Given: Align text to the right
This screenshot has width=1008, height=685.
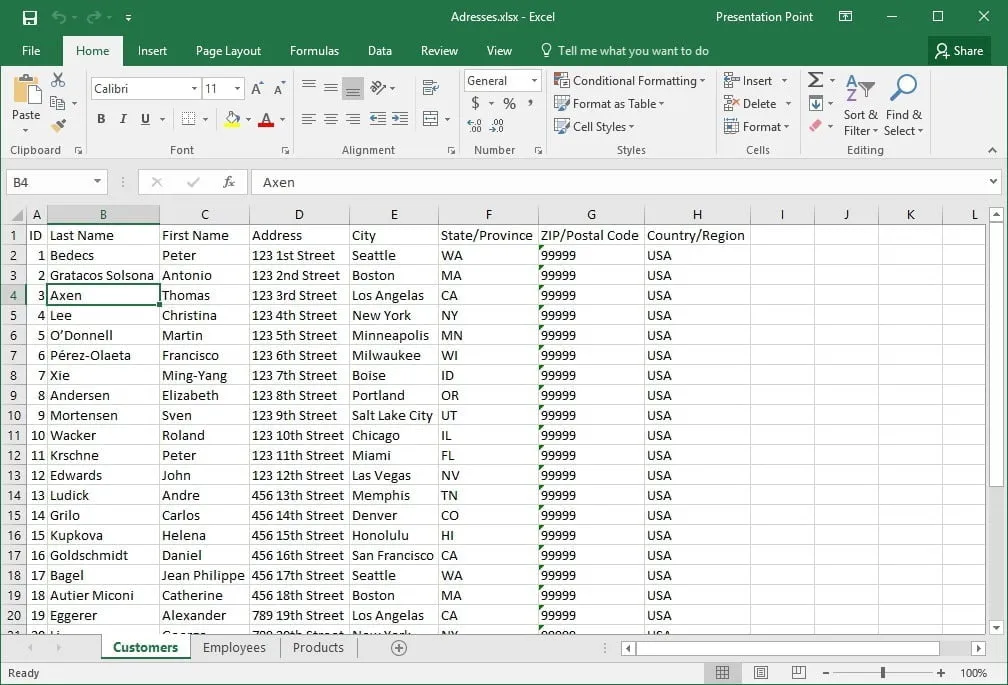Looking at the screenshot, I should (x=353, y=119).
